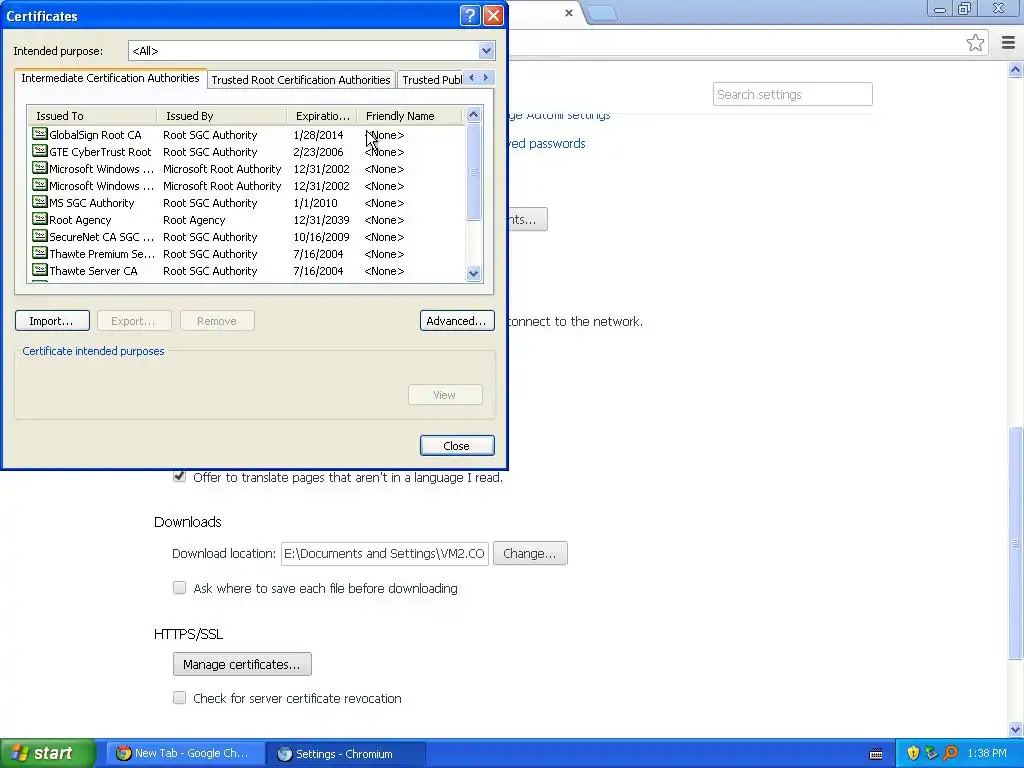Switch to New Tab - Google Chrome taskbar window

186,754
